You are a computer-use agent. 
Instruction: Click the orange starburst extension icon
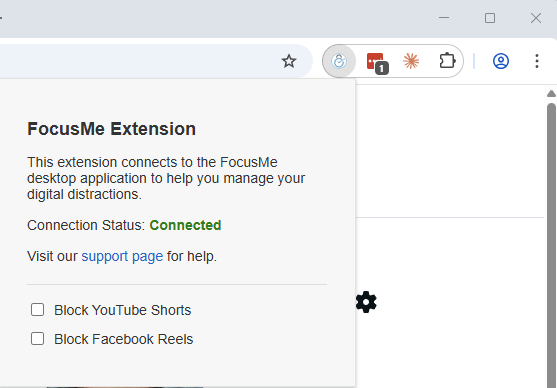coord(411,61)
